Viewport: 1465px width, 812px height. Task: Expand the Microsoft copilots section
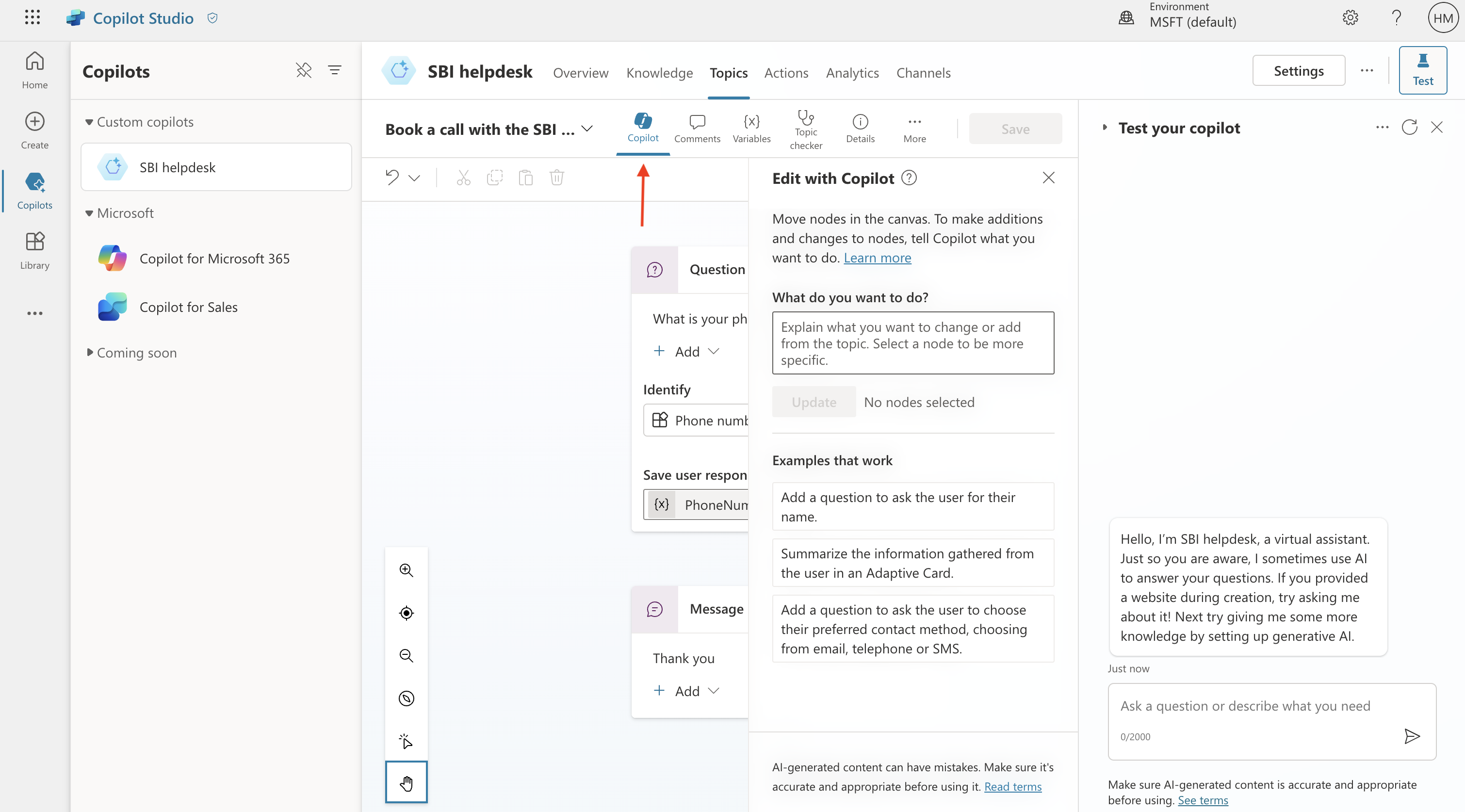tap(89, 212)
